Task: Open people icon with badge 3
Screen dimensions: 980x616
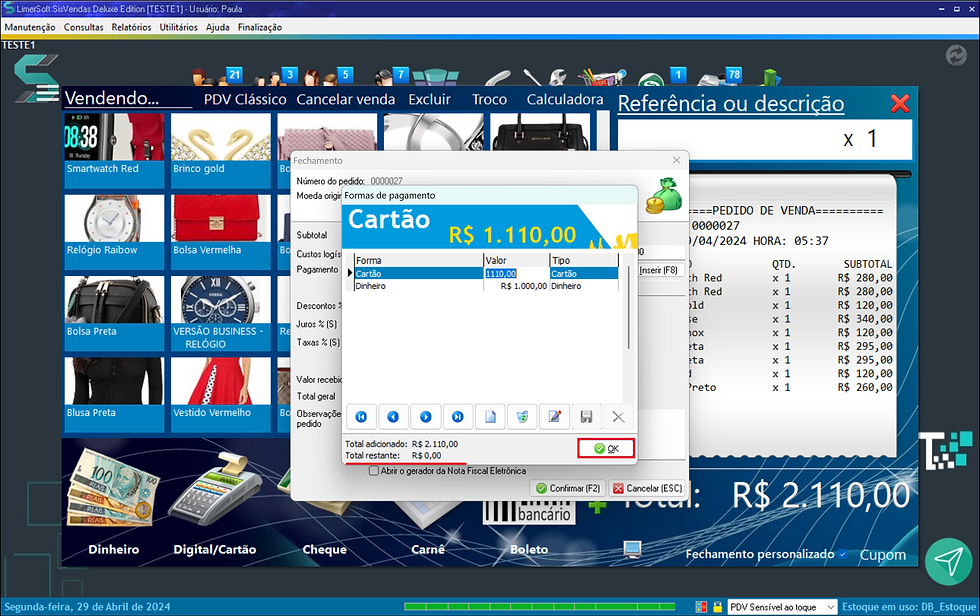Action: 276,77
